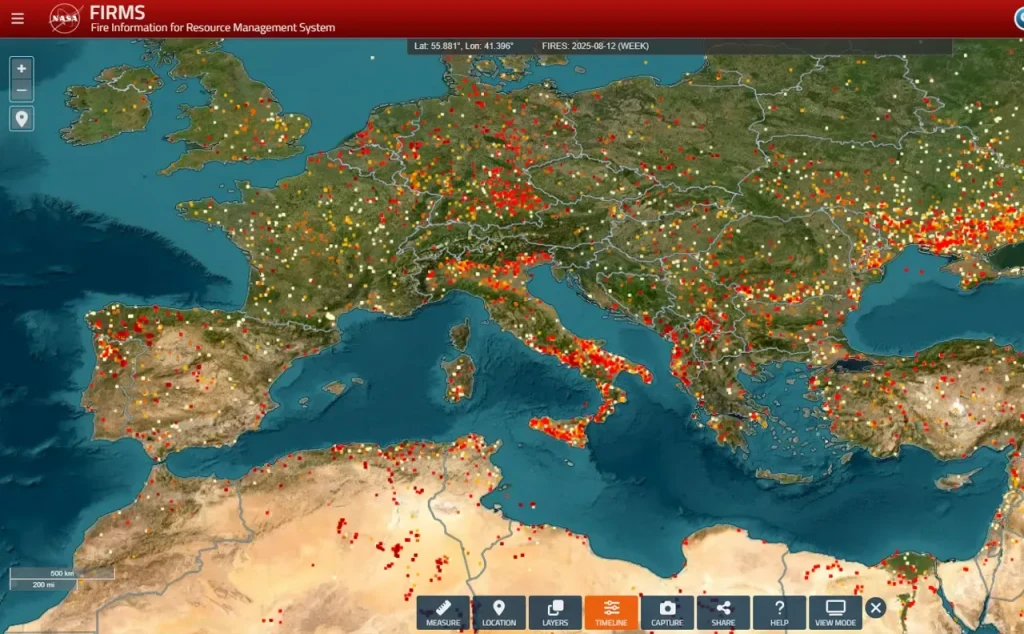
Task: Open the Help menu
Action: click(x=779, y=612)
